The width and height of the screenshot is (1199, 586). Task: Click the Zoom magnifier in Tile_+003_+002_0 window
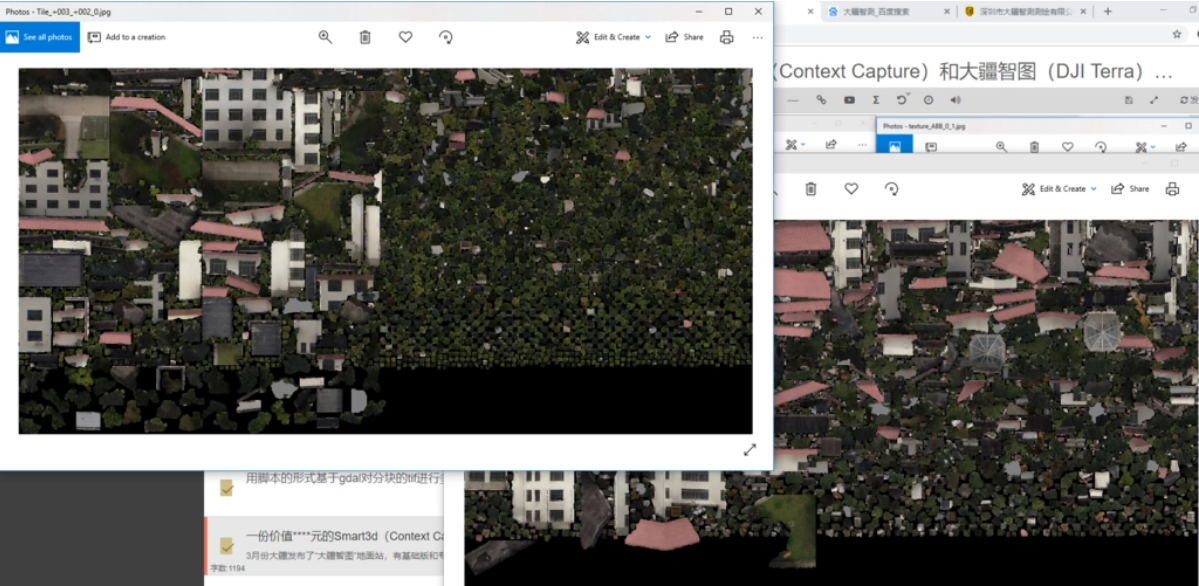[x=325, y=37]
